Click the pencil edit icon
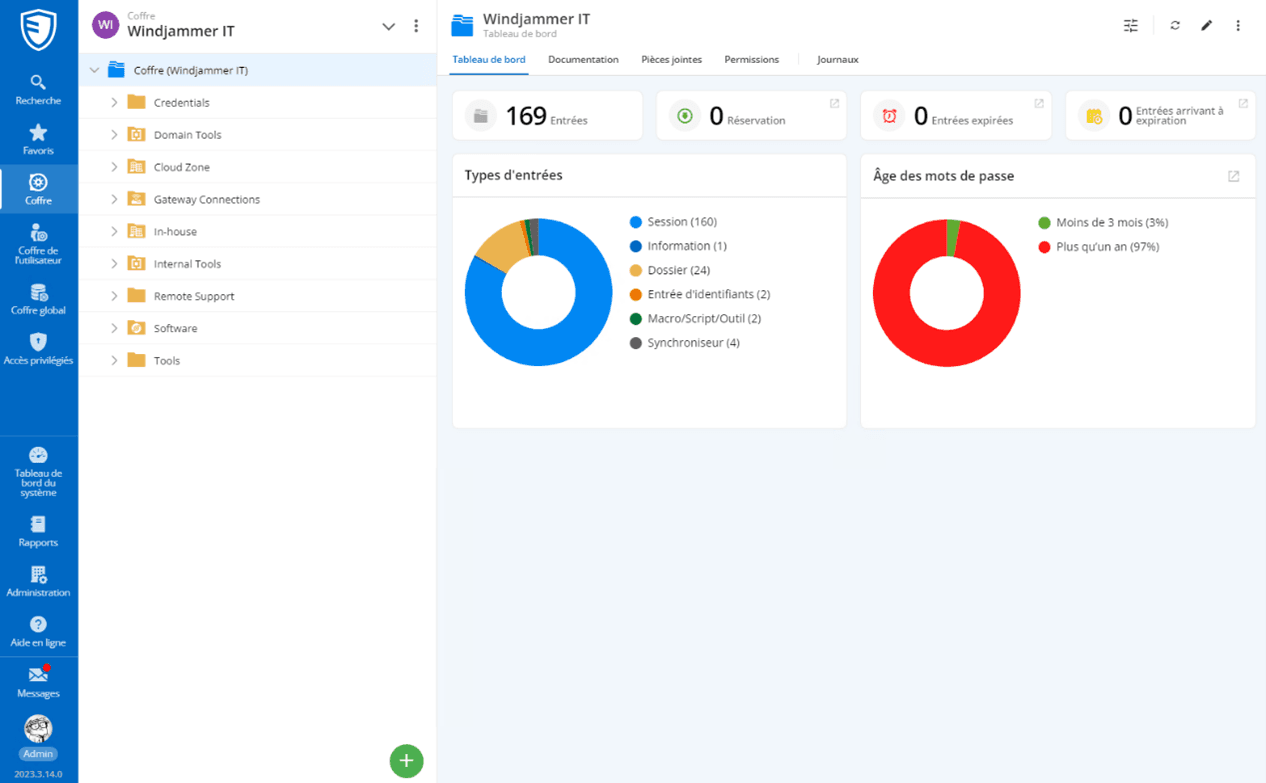Viewport: 1266px width, 783px height. 1206,26
